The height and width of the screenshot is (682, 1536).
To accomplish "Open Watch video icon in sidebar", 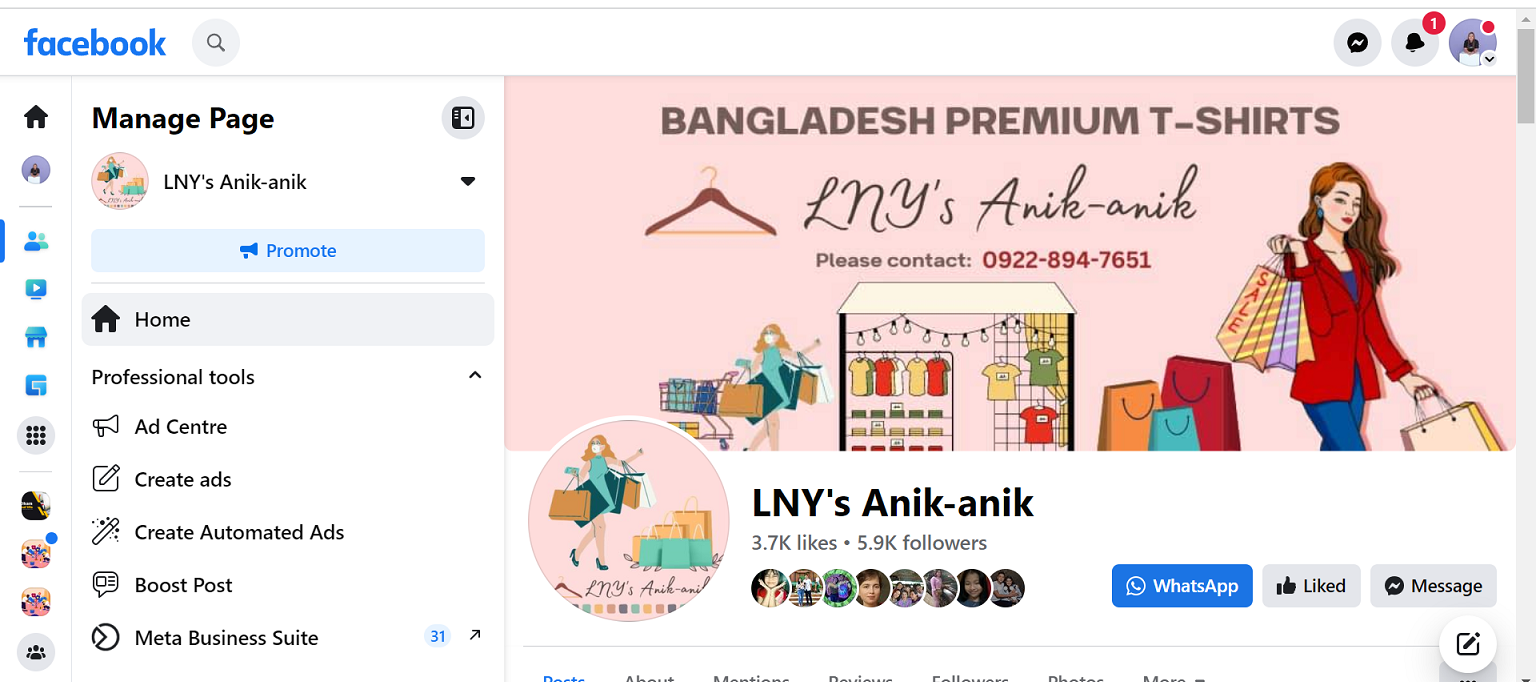I will tap(36, 289).
